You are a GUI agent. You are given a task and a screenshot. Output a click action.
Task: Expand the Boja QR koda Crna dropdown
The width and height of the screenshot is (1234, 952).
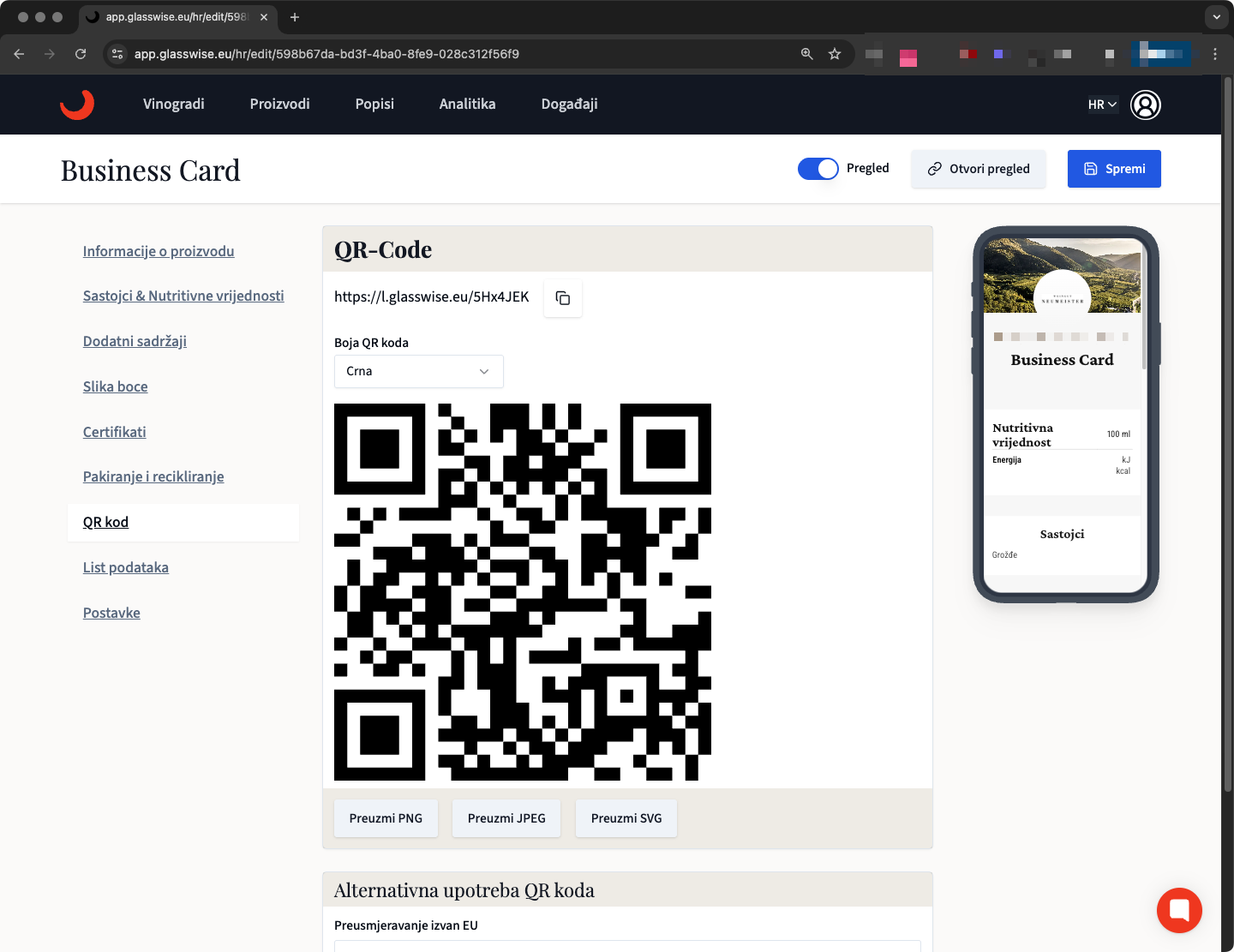point(419,371)
